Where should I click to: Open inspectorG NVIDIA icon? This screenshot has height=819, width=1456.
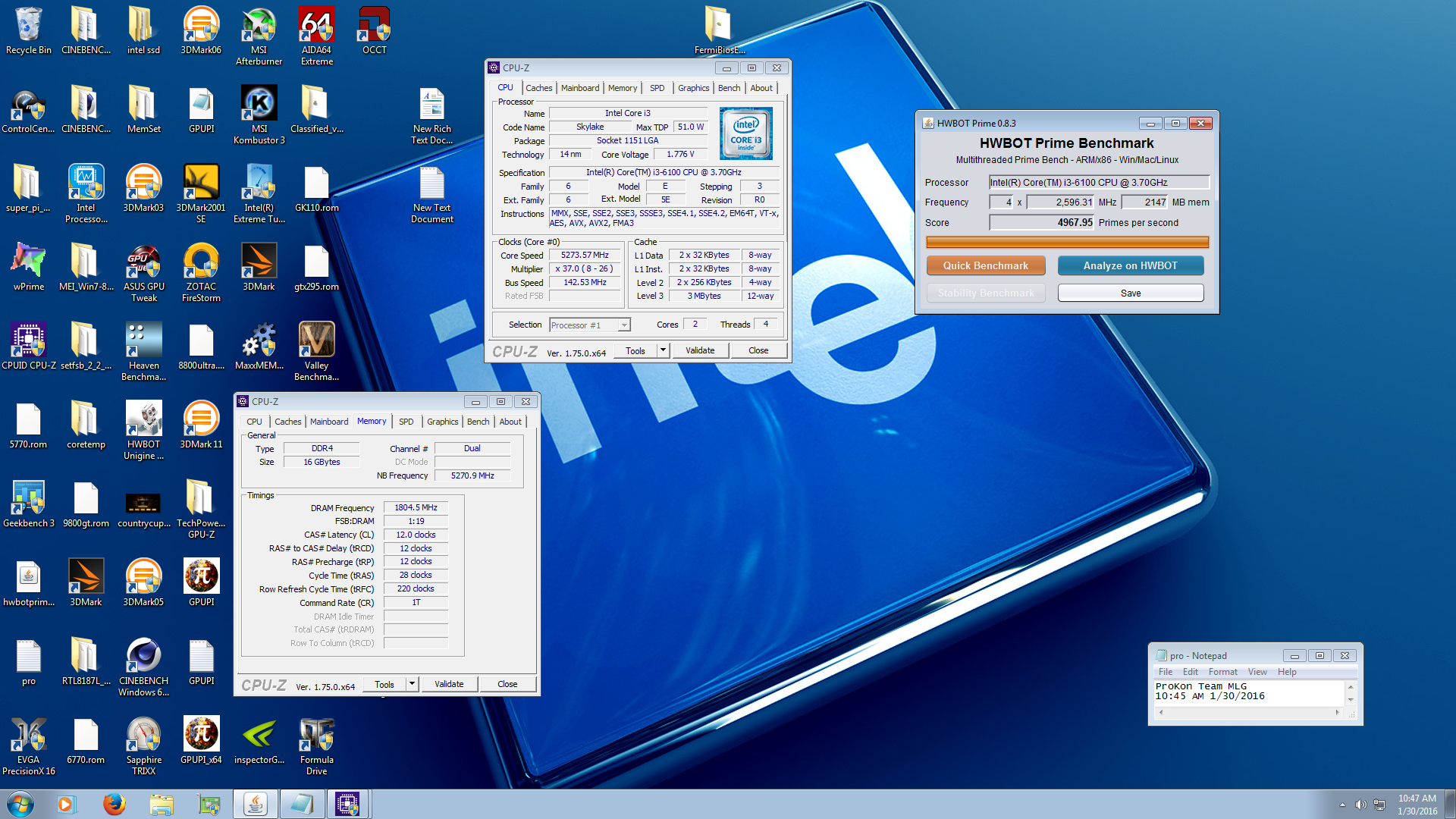259,741
